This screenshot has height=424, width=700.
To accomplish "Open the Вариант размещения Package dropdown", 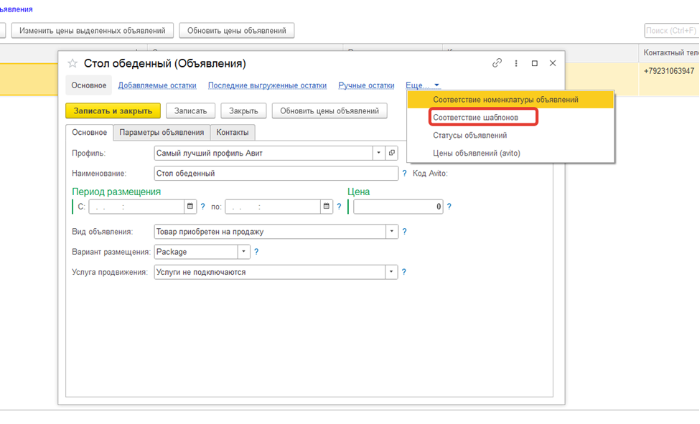I will click(243, 252).
